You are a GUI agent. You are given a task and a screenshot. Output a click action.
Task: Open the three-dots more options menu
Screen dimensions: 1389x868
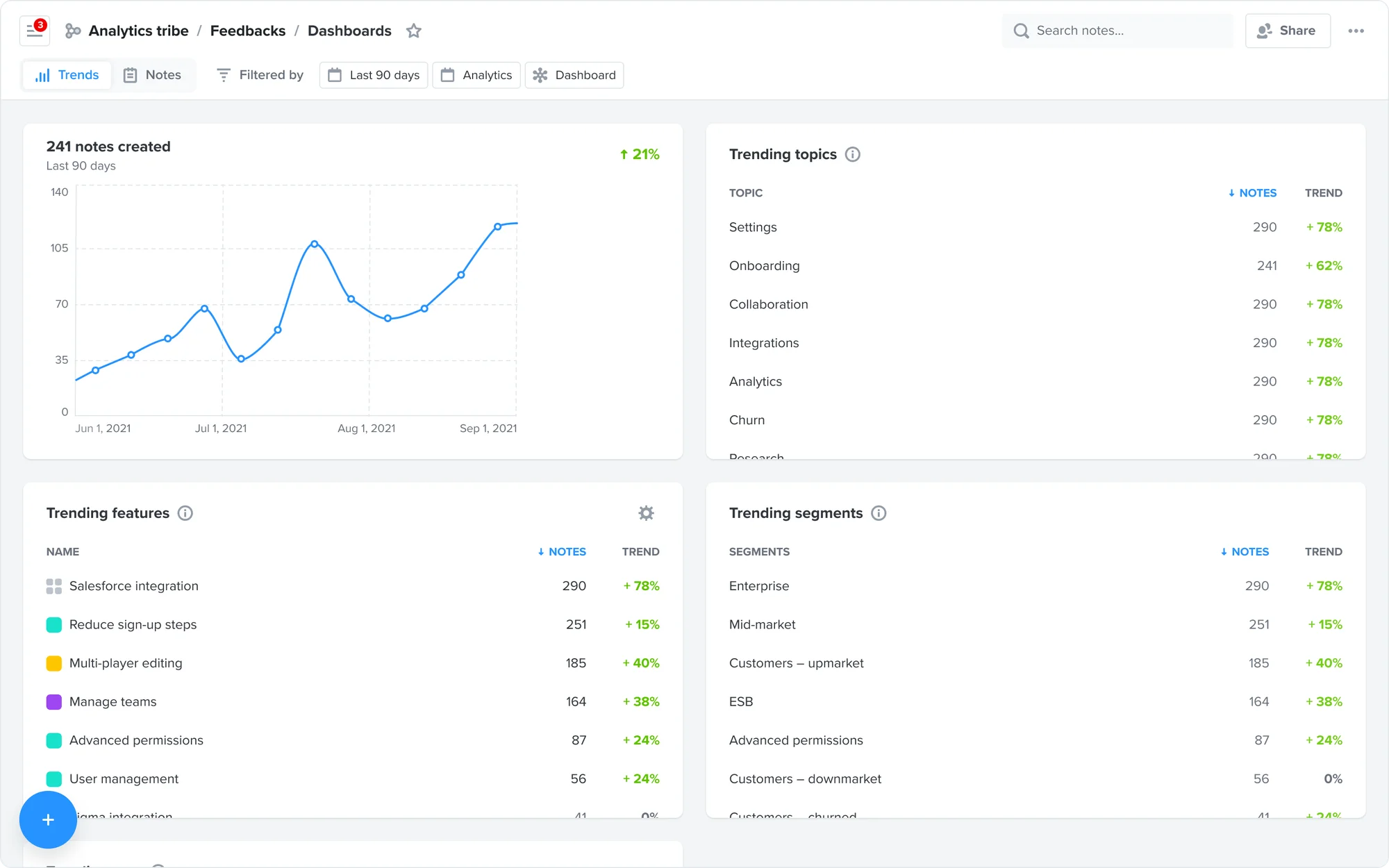point(1356,31)
